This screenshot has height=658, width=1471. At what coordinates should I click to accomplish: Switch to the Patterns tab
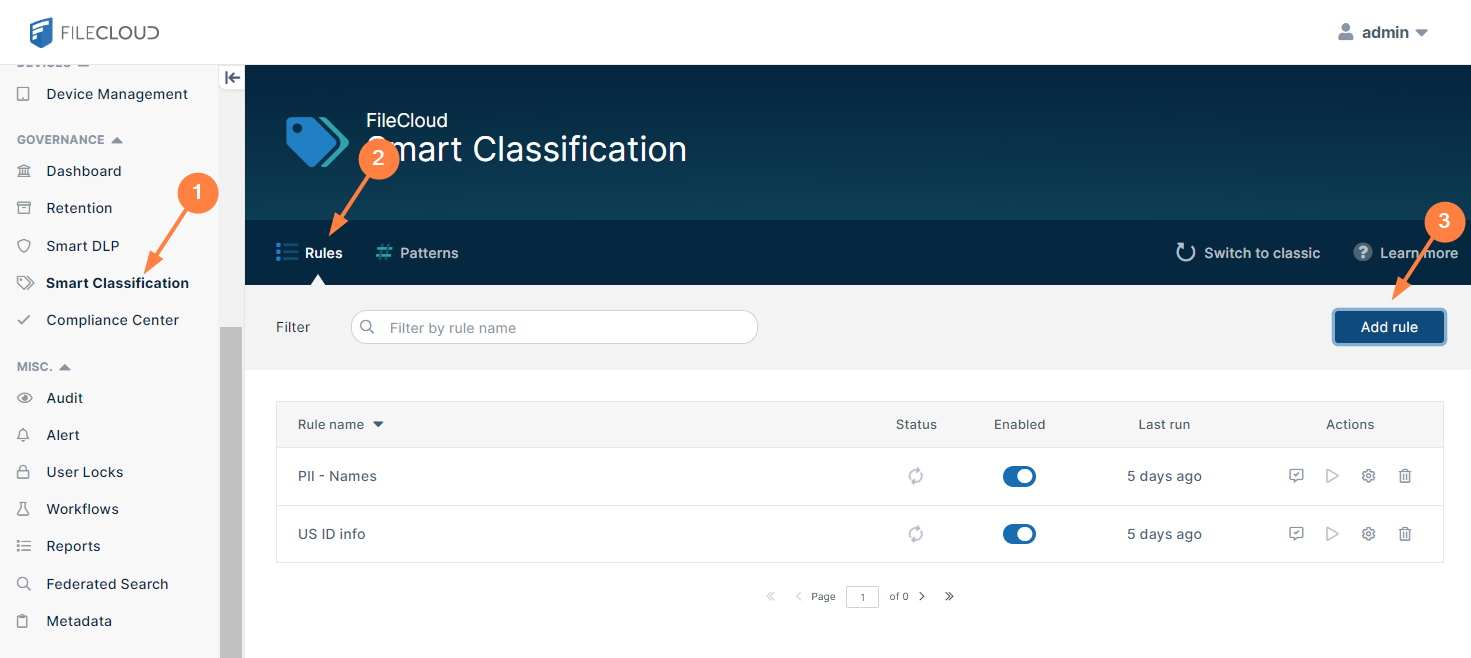coord(417,253)
